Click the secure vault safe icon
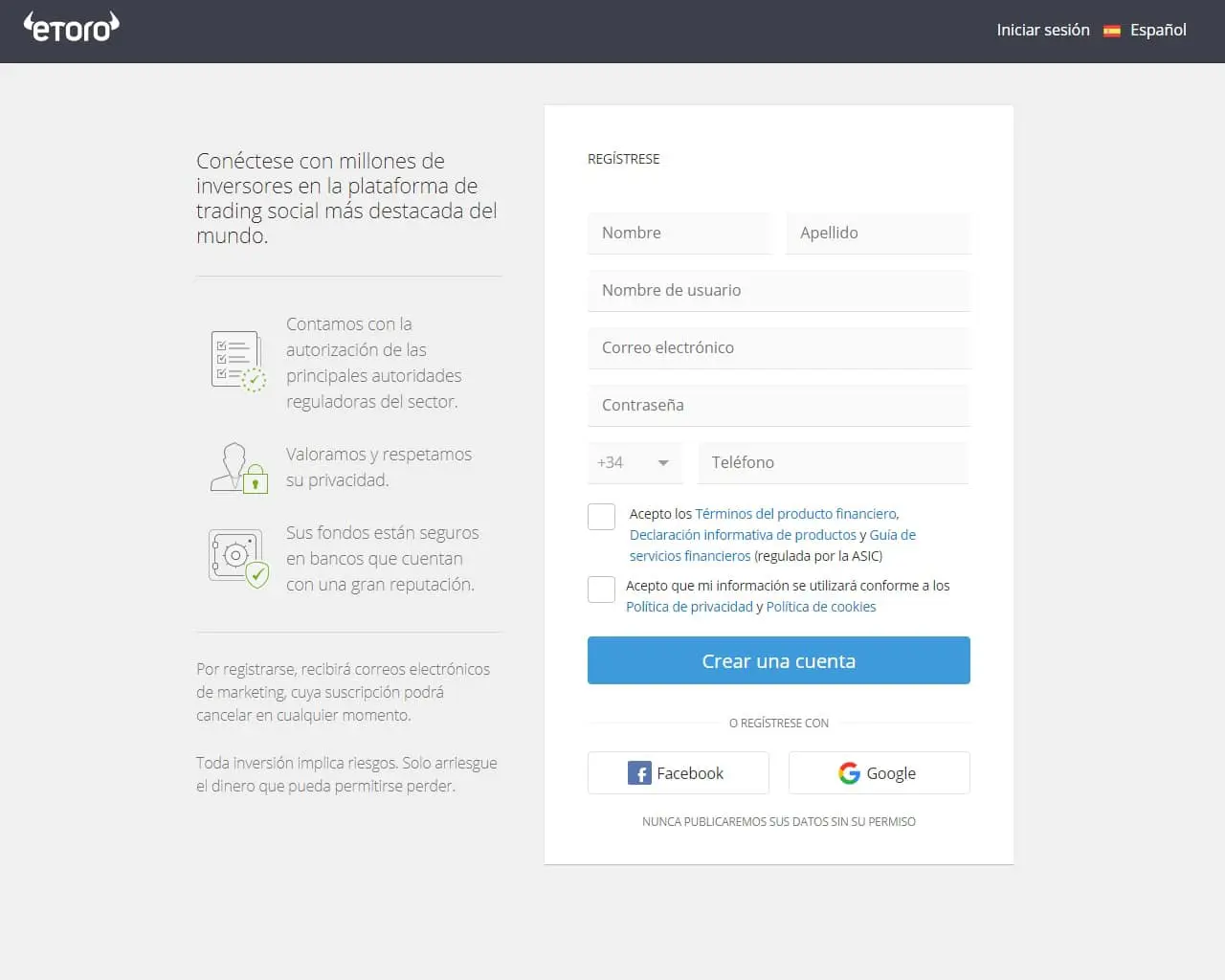Screen dimensions: 1225x980 (237, 555)
